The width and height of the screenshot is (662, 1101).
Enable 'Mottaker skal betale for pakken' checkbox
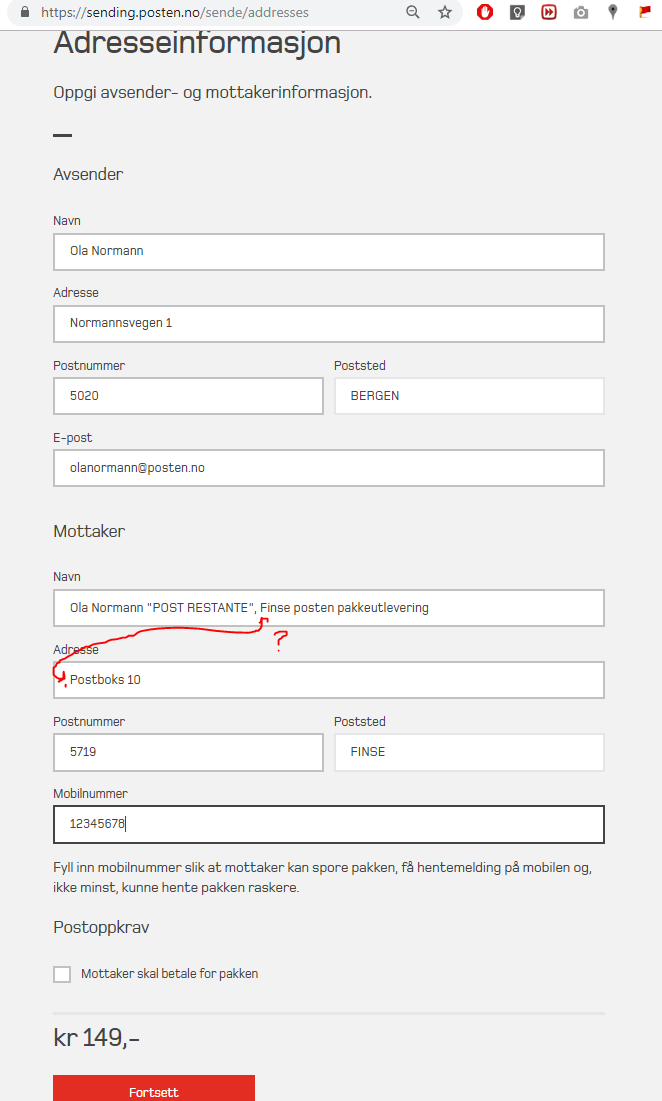(x=62, y=974)
